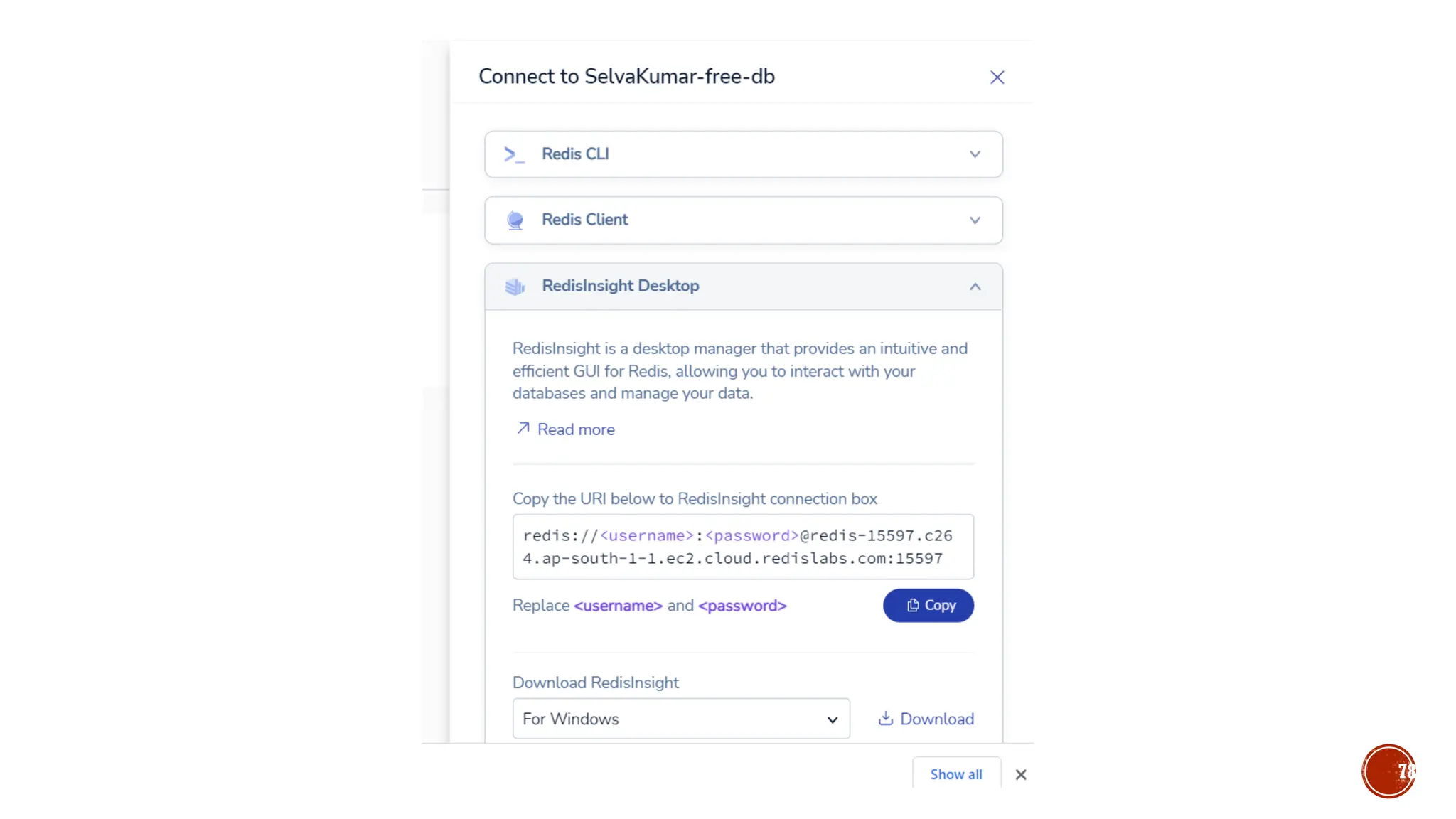Click the Redis Client header label
The image size is (1456, 819).
[x=584, y=220]
